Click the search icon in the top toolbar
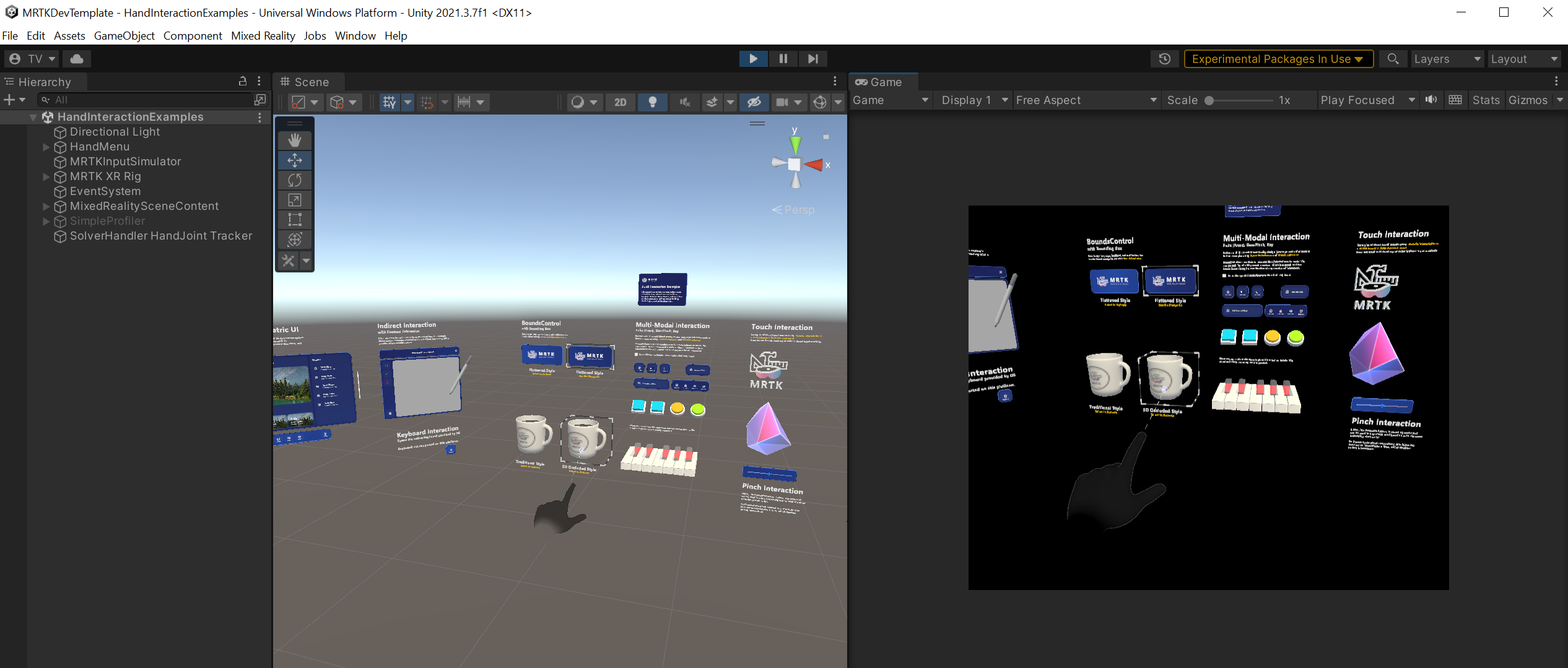Screen dimensions: 1568x668 coord(1393,59)
